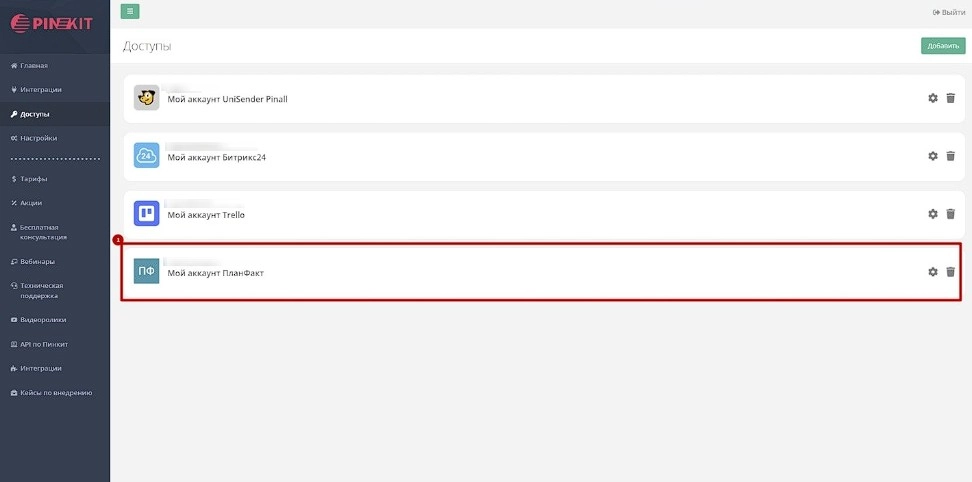Delete the Битрикс24 account entry
The width and height of the screenshot is (972, 482).
click(x=951, y=156)
